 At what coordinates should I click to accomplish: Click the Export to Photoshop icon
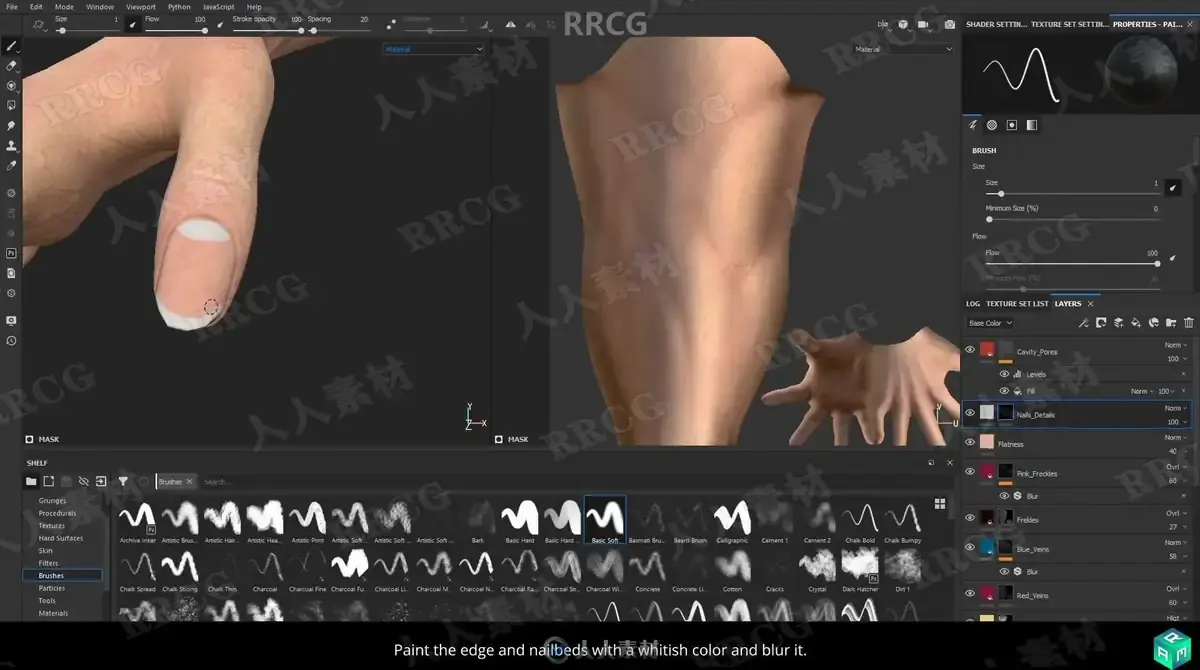11,253
